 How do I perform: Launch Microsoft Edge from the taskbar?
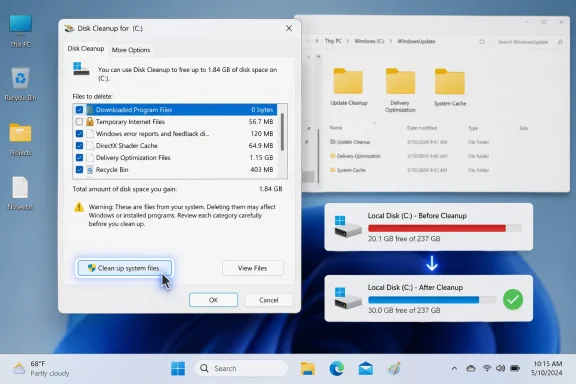(x=336, y=369)
